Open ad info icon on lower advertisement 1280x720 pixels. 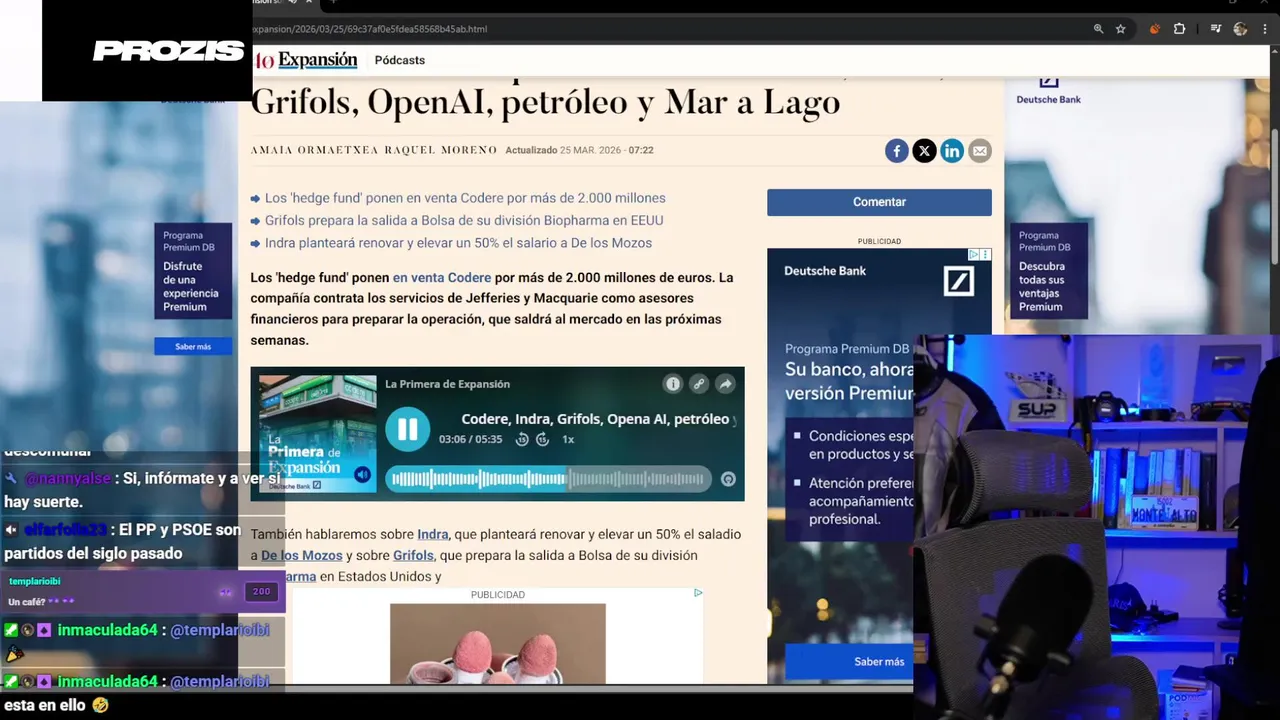point(698,593)
